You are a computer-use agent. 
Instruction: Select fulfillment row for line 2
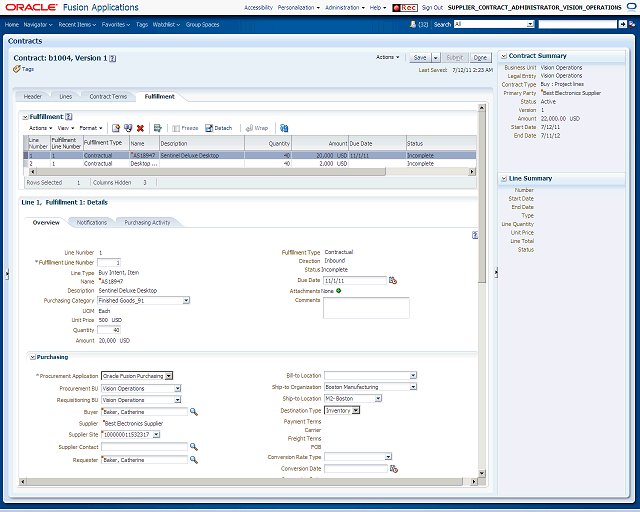tap(250, 164)
